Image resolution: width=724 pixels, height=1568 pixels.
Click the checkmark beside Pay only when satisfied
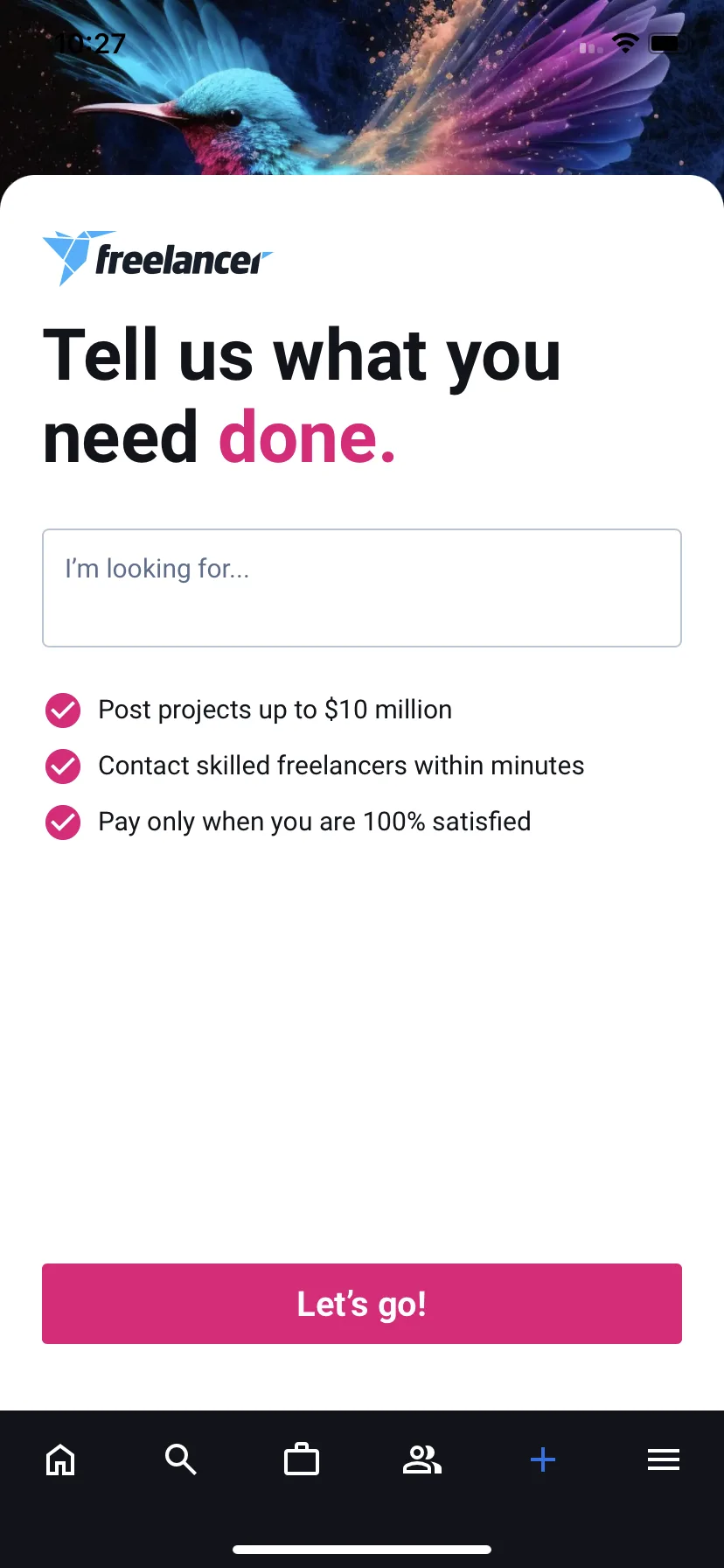(63, 822)
